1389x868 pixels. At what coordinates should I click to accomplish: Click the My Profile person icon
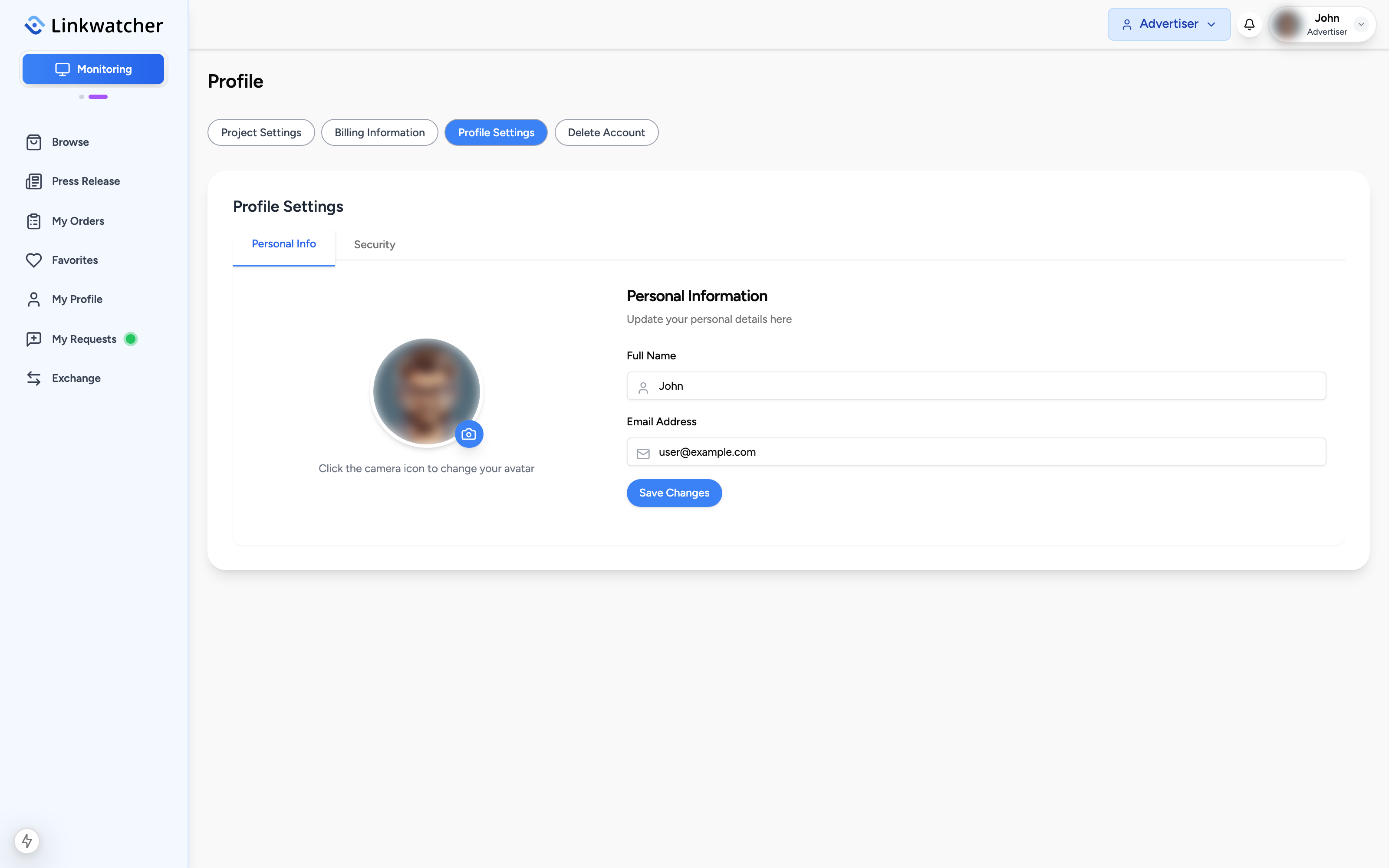pyautogui.click(x=34, y=299)
